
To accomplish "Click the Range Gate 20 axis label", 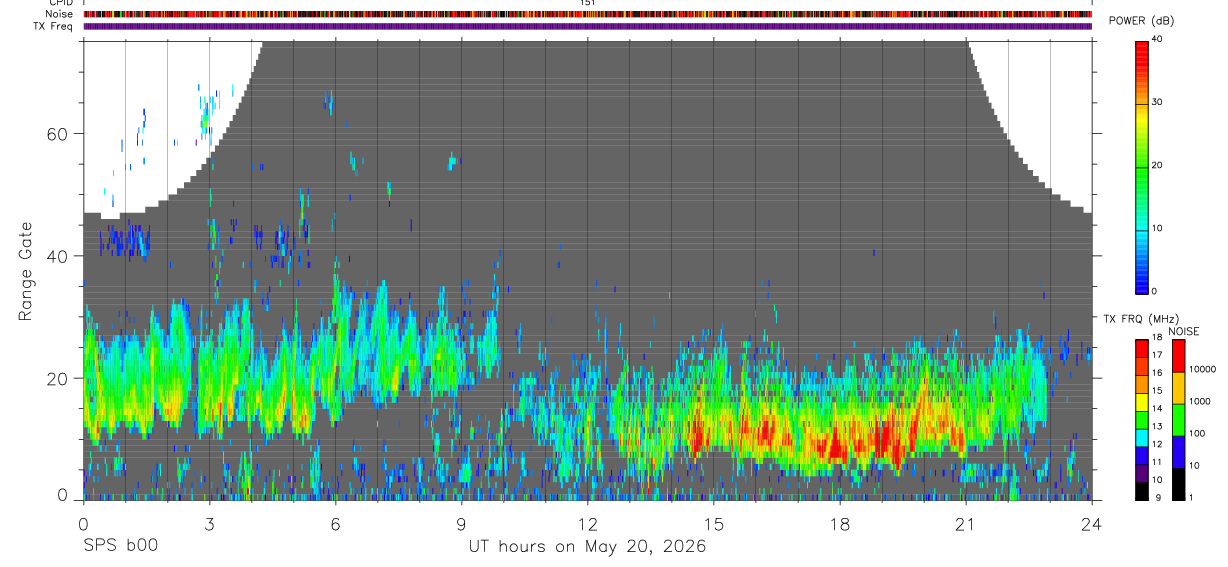I will [56, 378].
